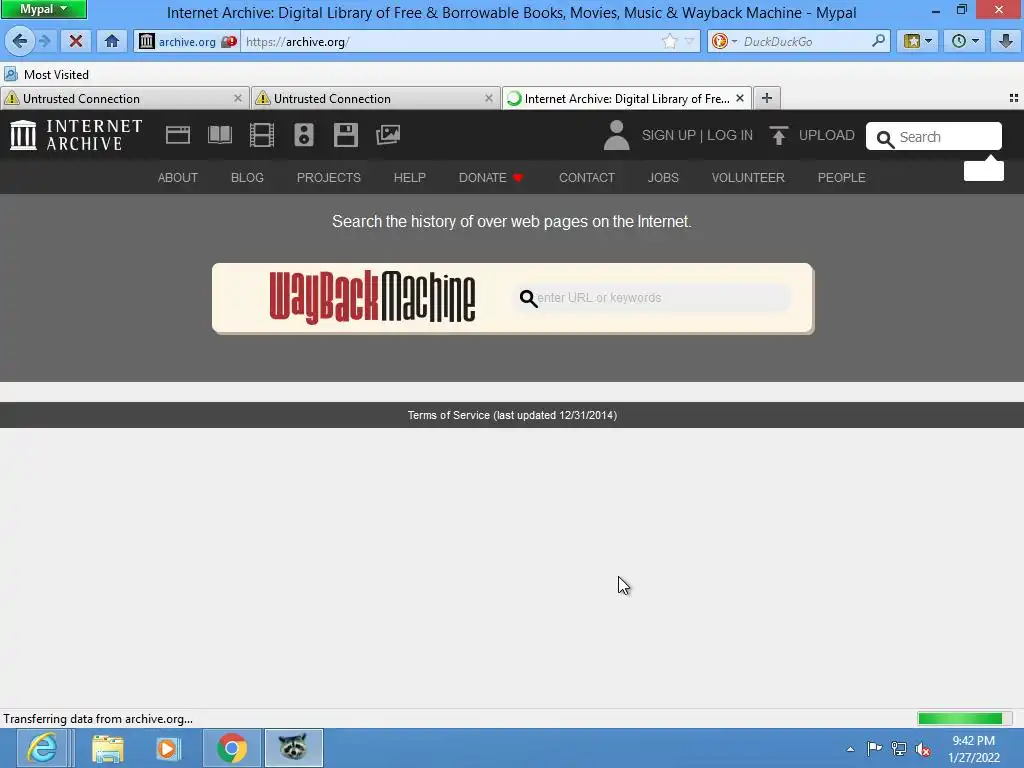1024x768 pixels.
Task: Click the UPLOAD arrow icon
Action: point(778,135)
